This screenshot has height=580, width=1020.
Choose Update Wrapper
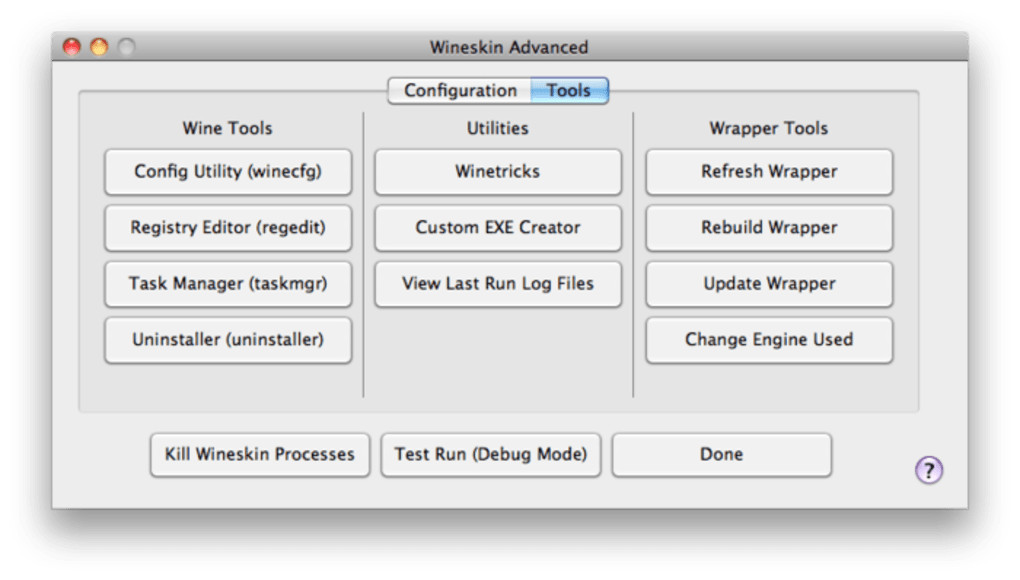click(x=769, y=284)
